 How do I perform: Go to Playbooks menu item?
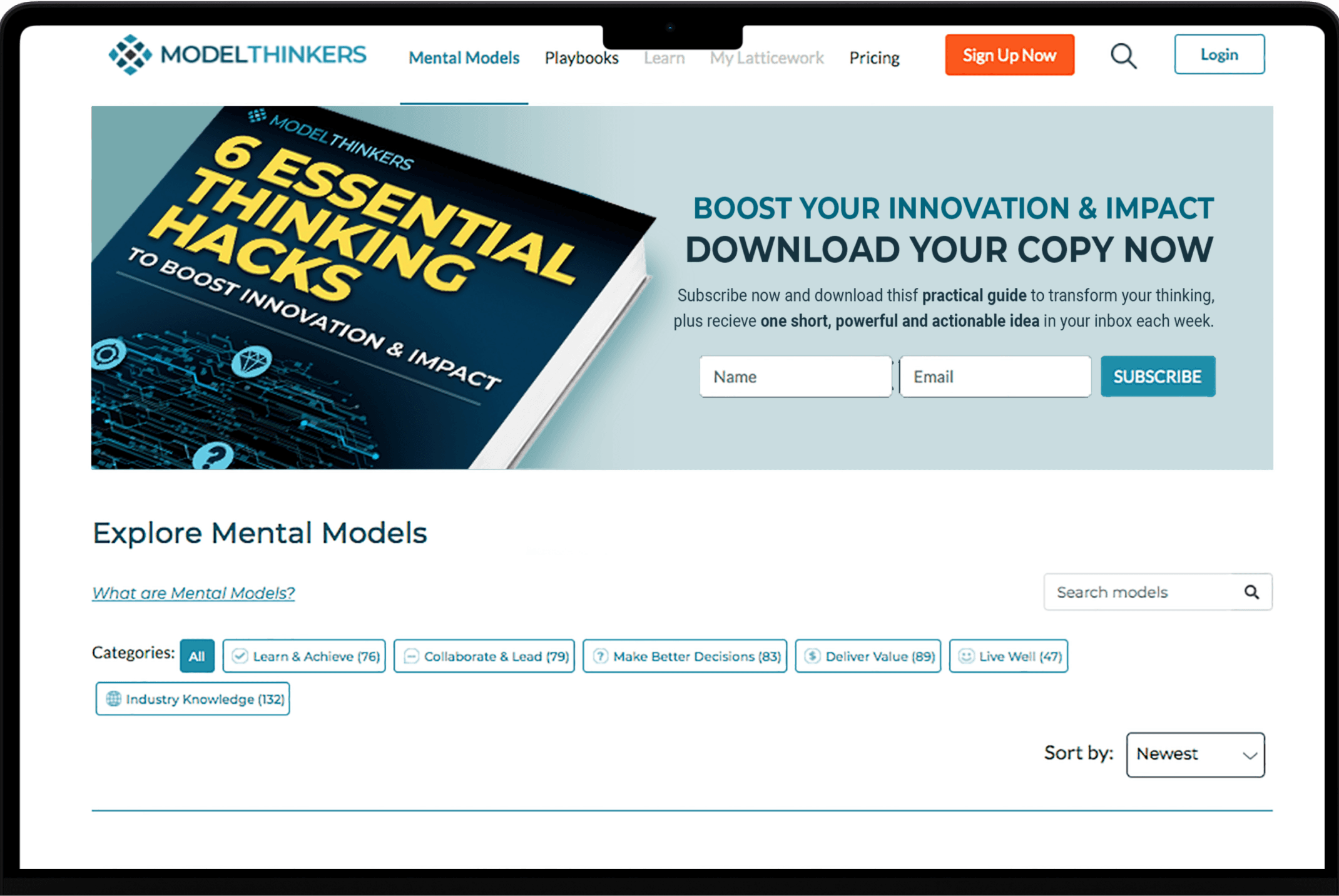[581, 58]
